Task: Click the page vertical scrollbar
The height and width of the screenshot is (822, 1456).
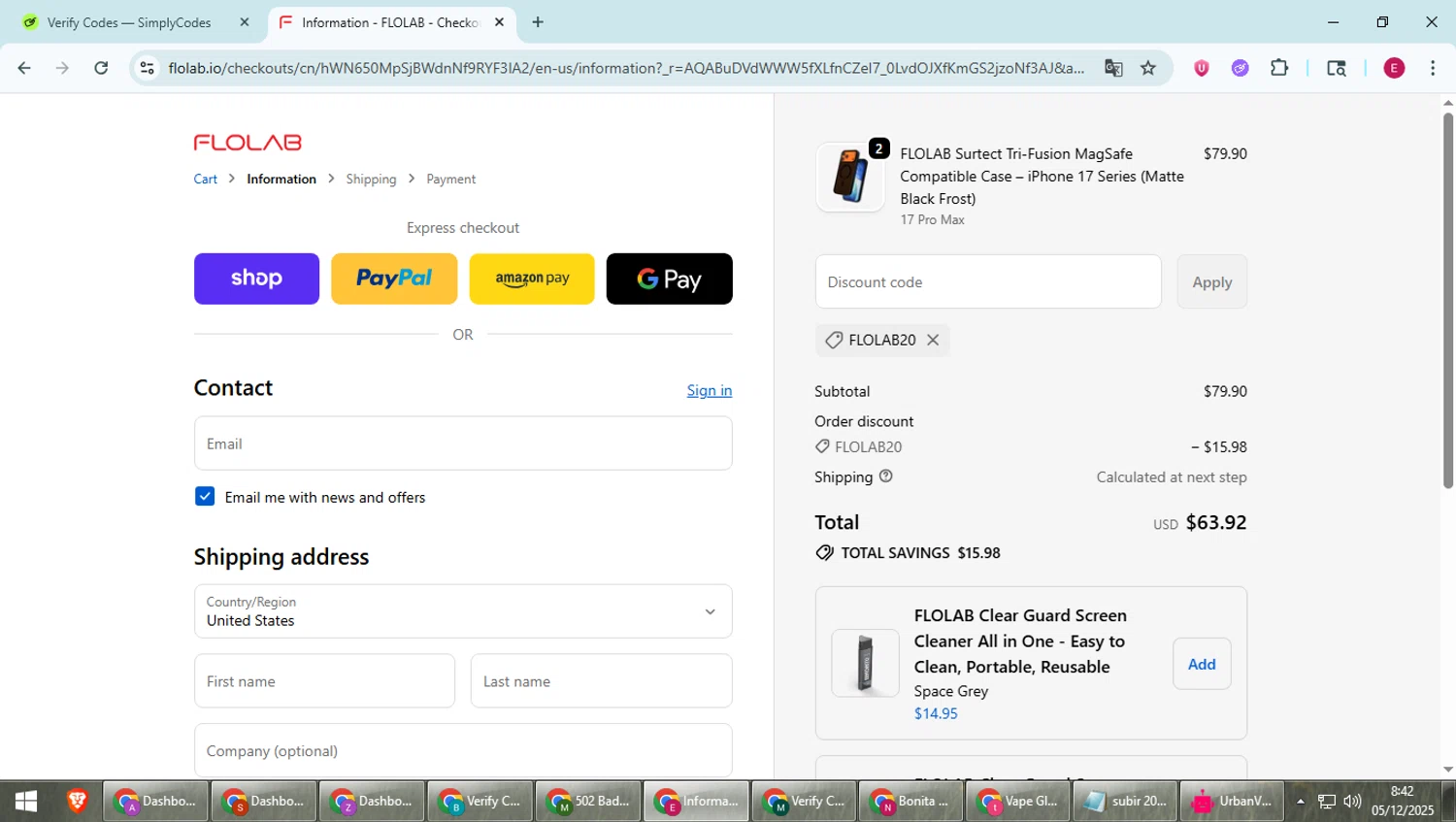Action: pos(1448,301)
